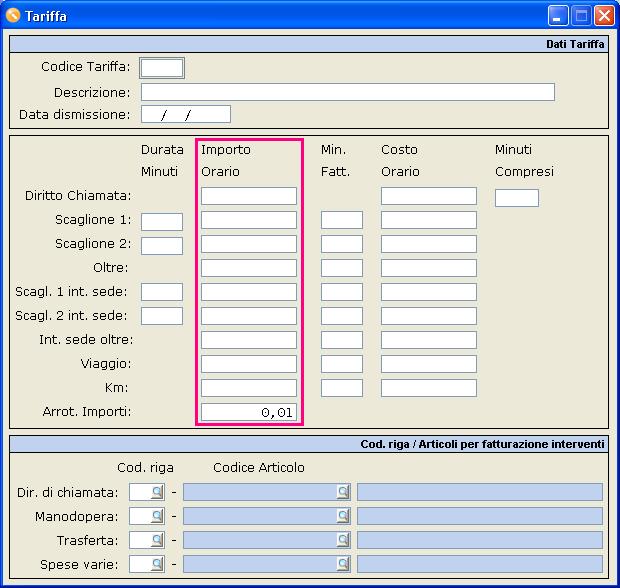The height and width of the screenshot is (588, 620).
Task: Search Codice Articolo for Dir. di chiamata
Action: pyautogui.click(x=343, y=492)
